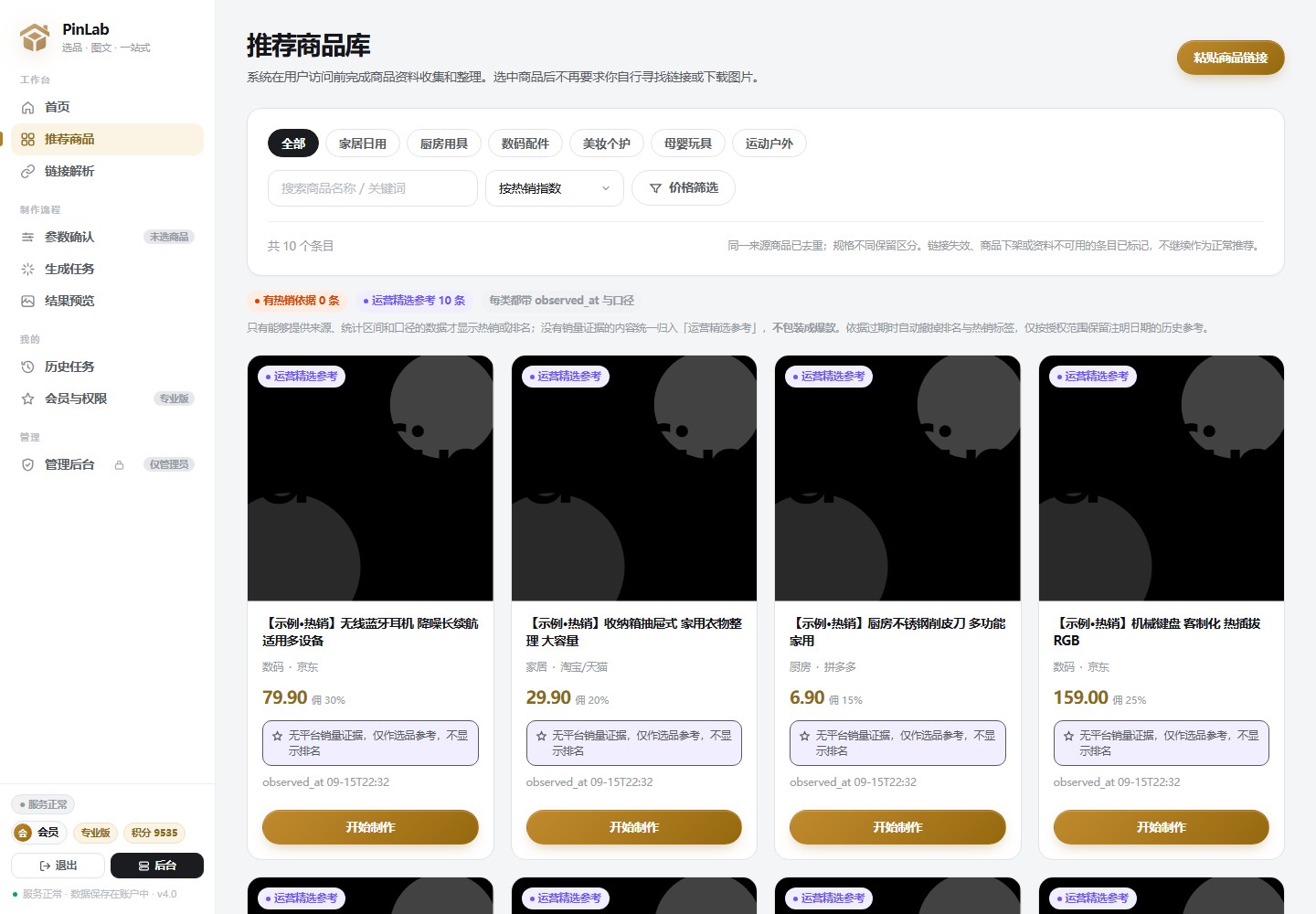Switch to the 家居日用 category
Viewport: 1316px width, 914px height.
click(363, 143)
